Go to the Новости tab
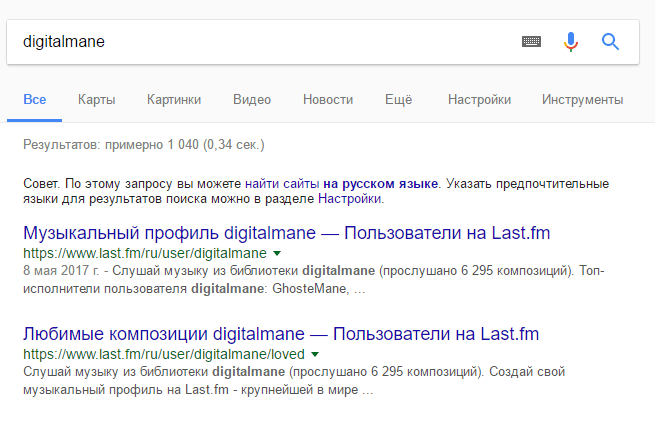 tap(328, 100)
